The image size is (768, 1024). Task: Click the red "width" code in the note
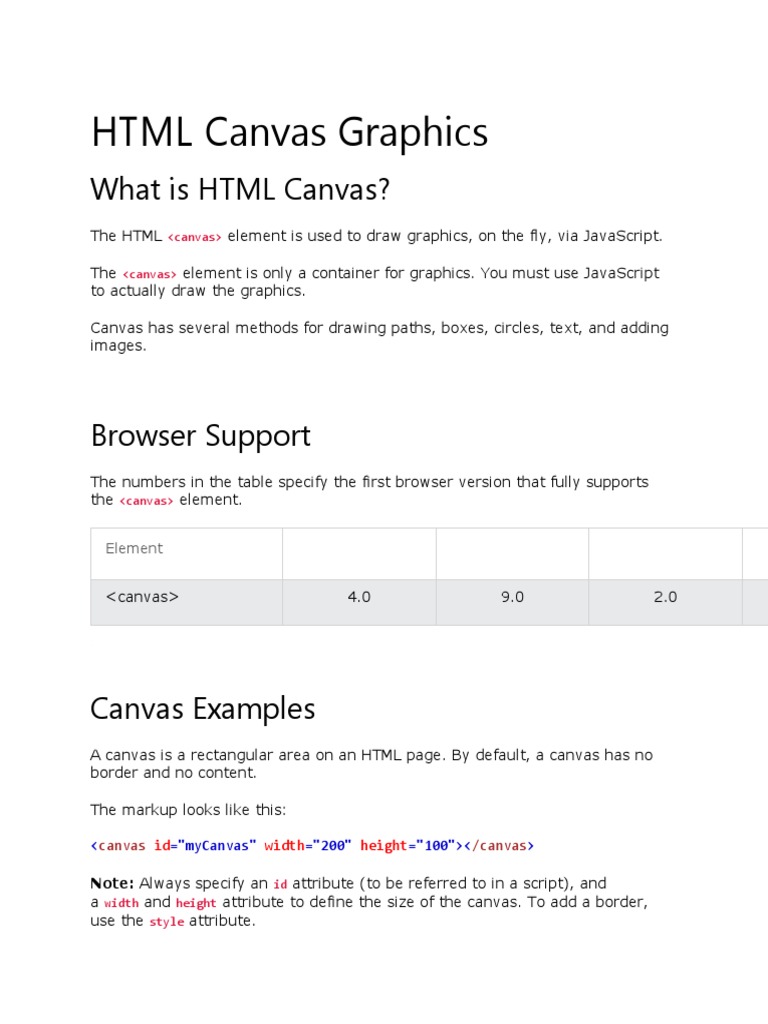121,903
